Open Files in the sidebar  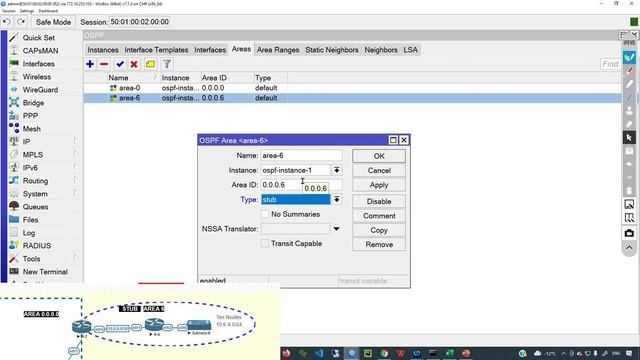point(30,220)
